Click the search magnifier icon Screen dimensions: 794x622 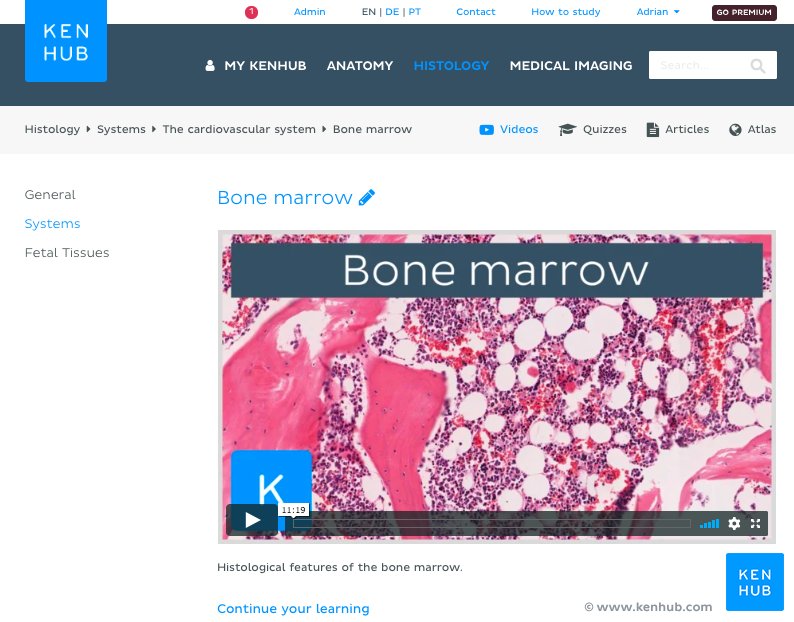coord(758,65)
